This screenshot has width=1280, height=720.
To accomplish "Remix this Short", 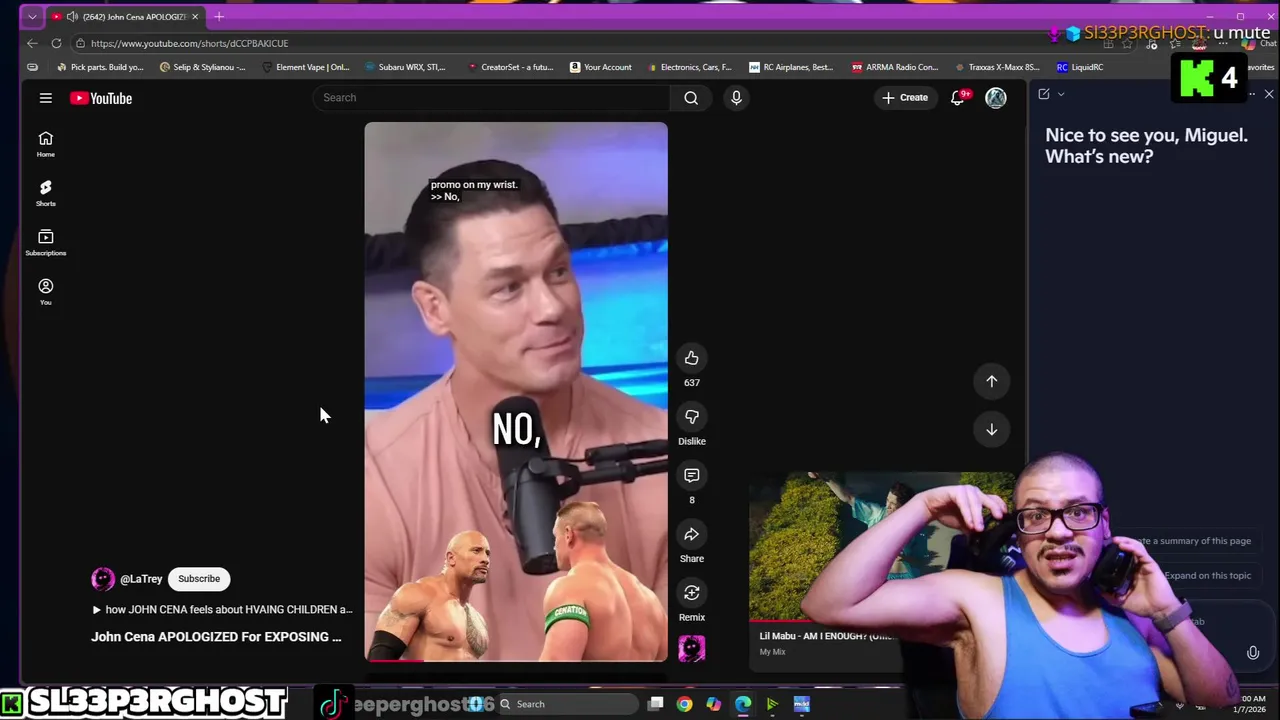I will pyautogui.click(x=692, y=592).
